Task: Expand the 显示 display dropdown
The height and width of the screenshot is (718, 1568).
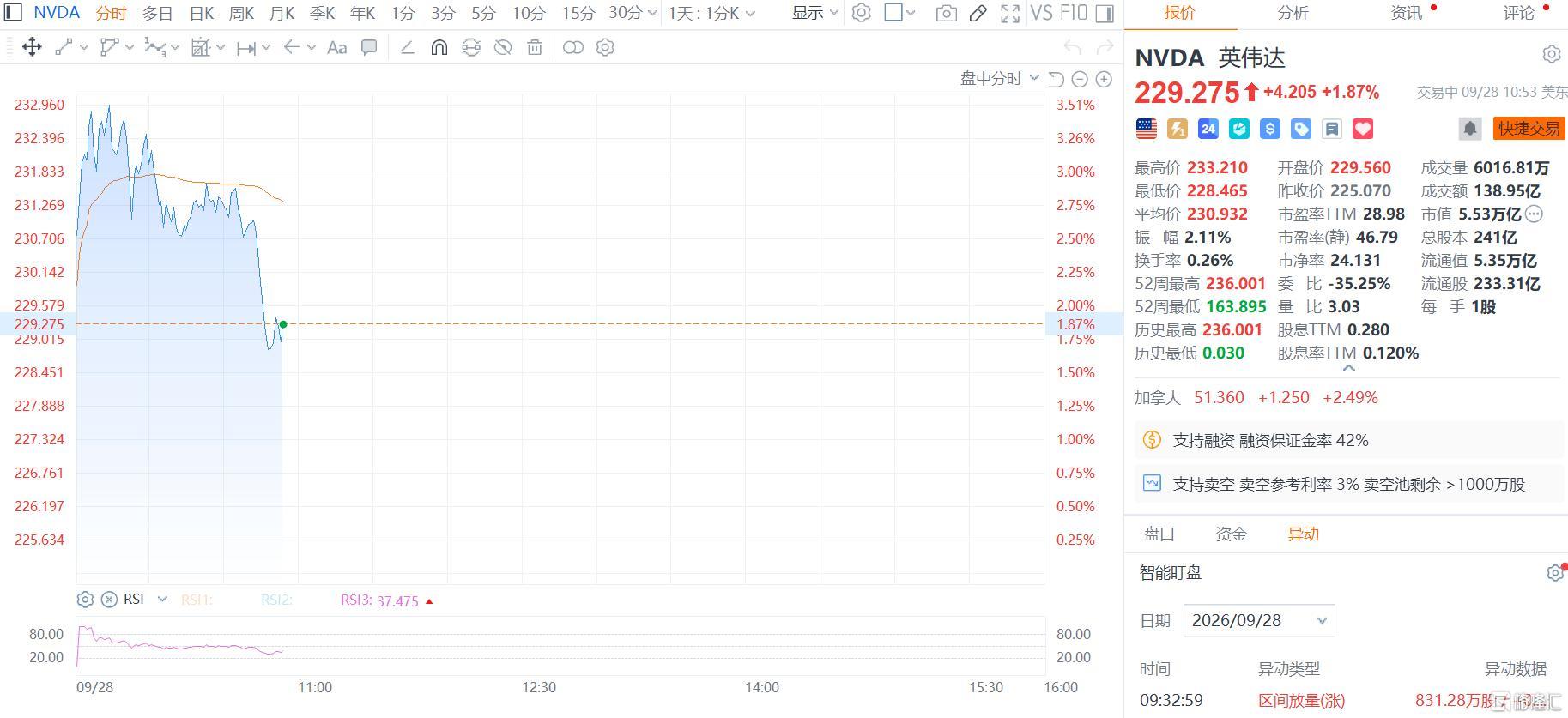Action: coord(814,13)
